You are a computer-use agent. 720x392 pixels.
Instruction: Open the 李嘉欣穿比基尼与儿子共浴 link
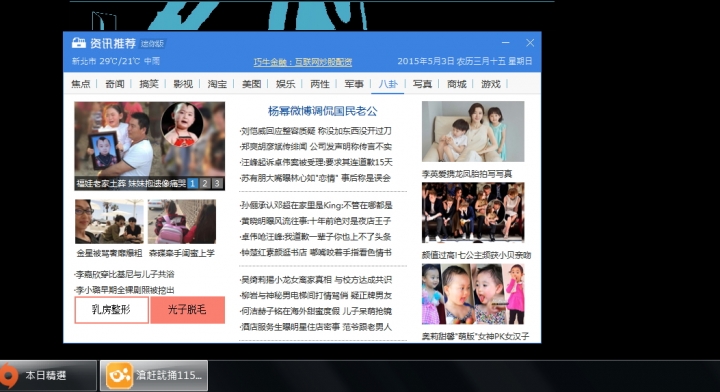(124, 274)
